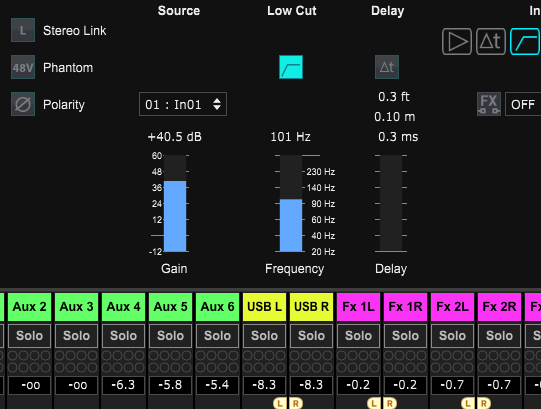Adjust the Low Cut Frequency slider
The height and width of the screenshot is (409, 541).
tap(291, 203)
